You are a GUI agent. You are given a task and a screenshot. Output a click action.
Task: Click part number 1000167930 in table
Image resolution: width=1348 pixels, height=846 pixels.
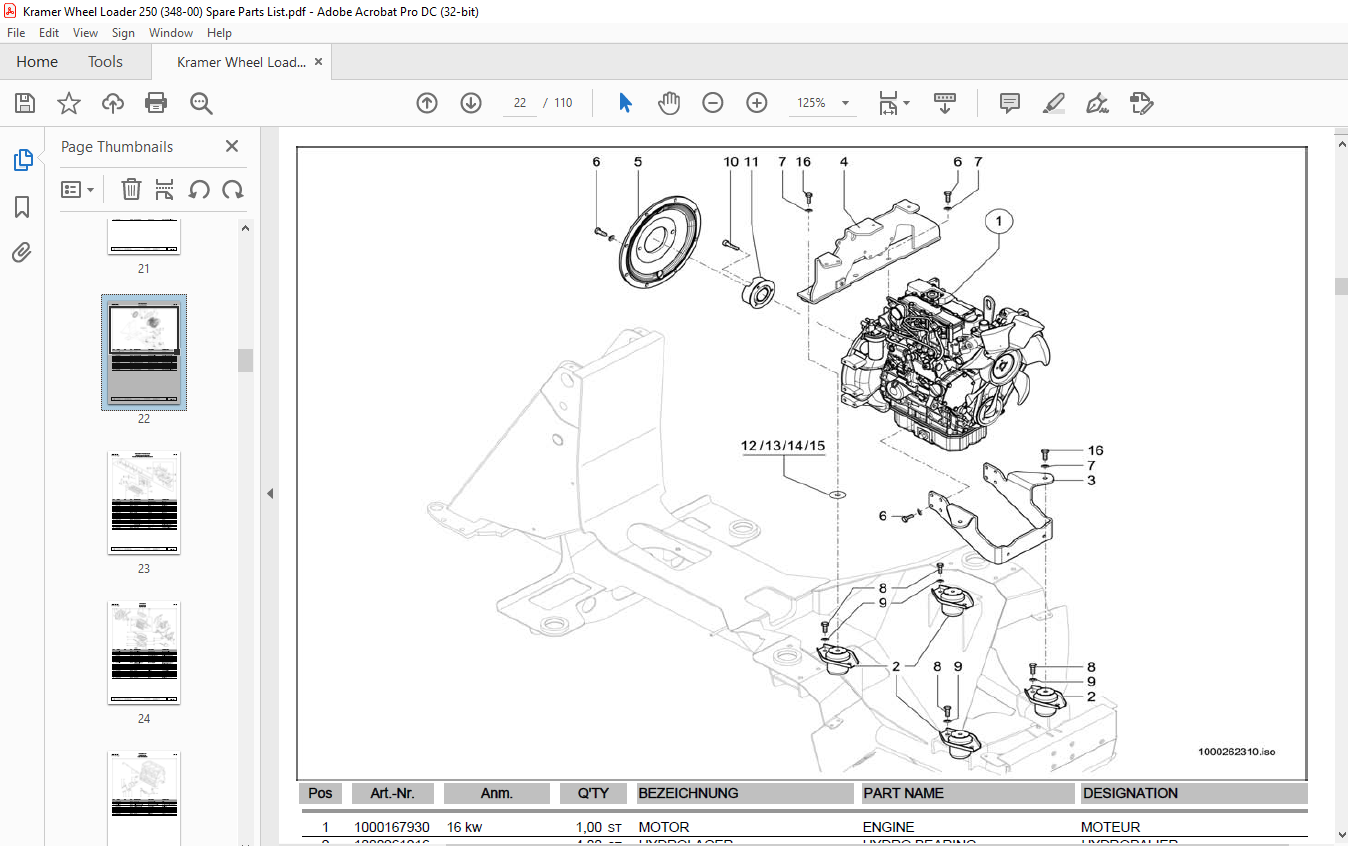pyautogui.click(x=392, y=828)
